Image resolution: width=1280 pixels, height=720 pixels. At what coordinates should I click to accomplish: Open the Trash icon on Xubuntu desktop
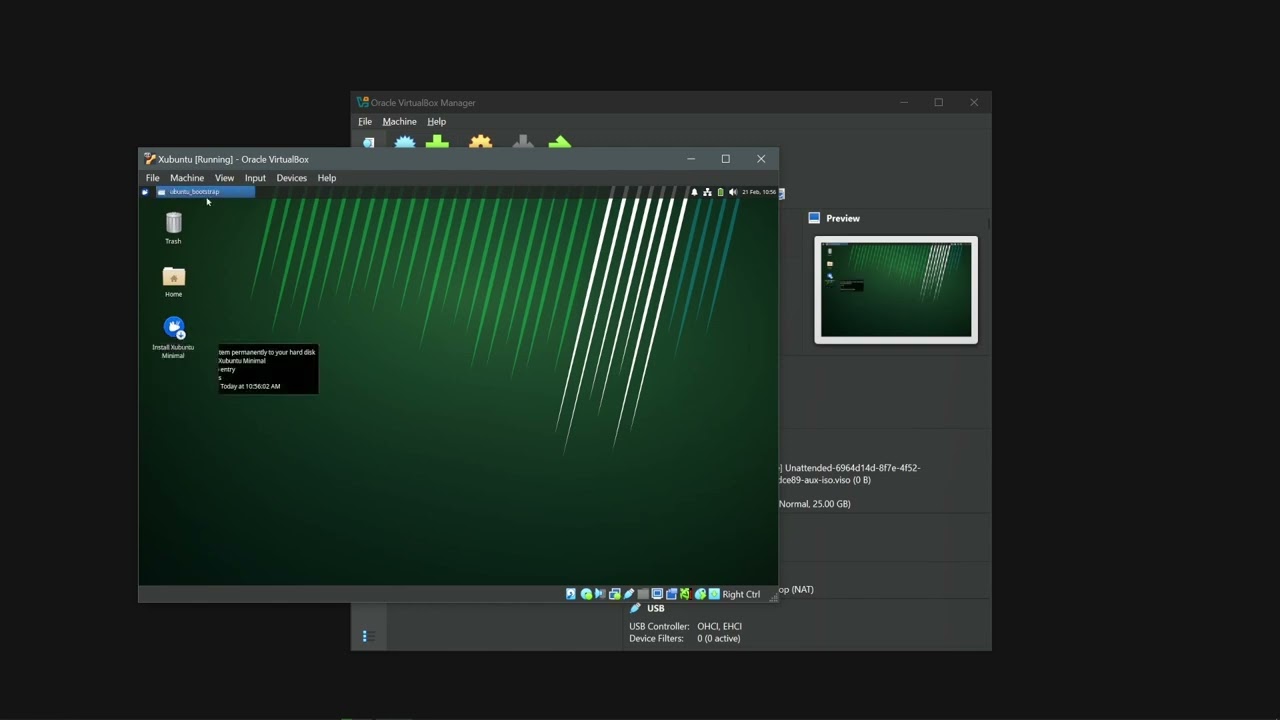pos(173,228)
